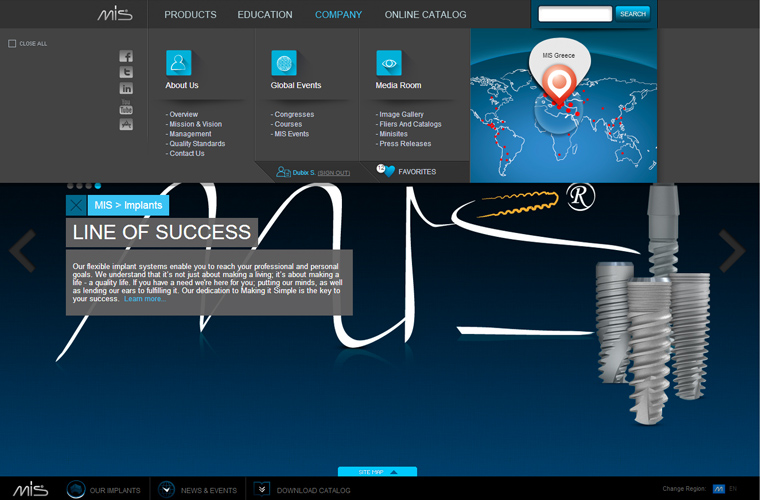Click the Line of Success headline
Viewport: 760px width, 500px height.
pyautogui.click(x=162, y=232)
